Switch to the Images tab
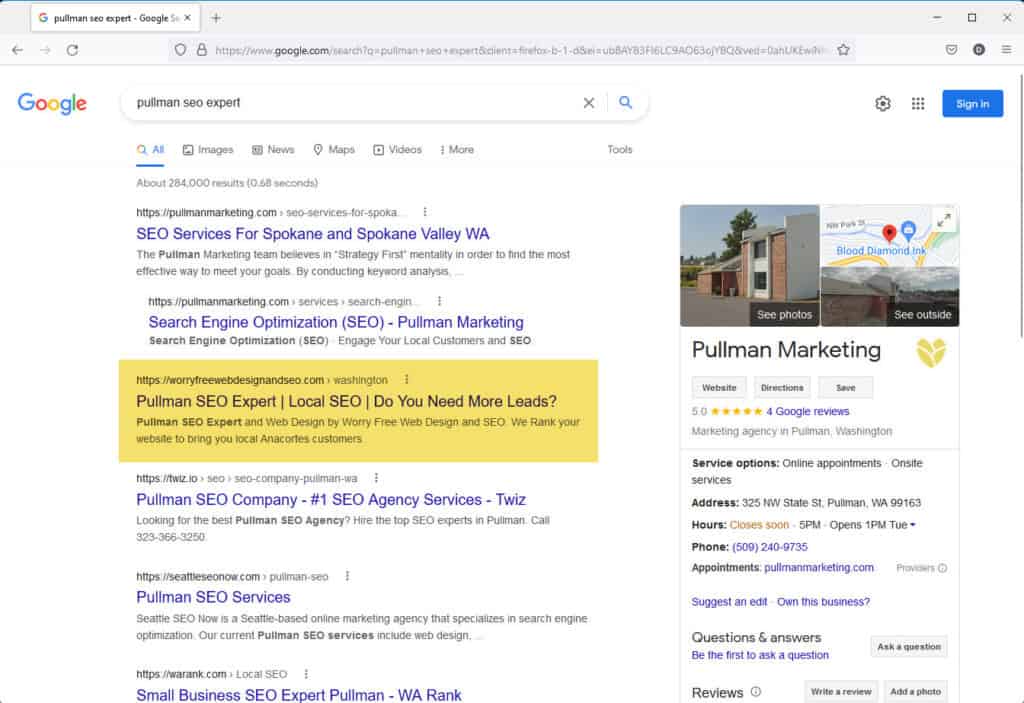 pyautogui.click(x=208, y=150)
